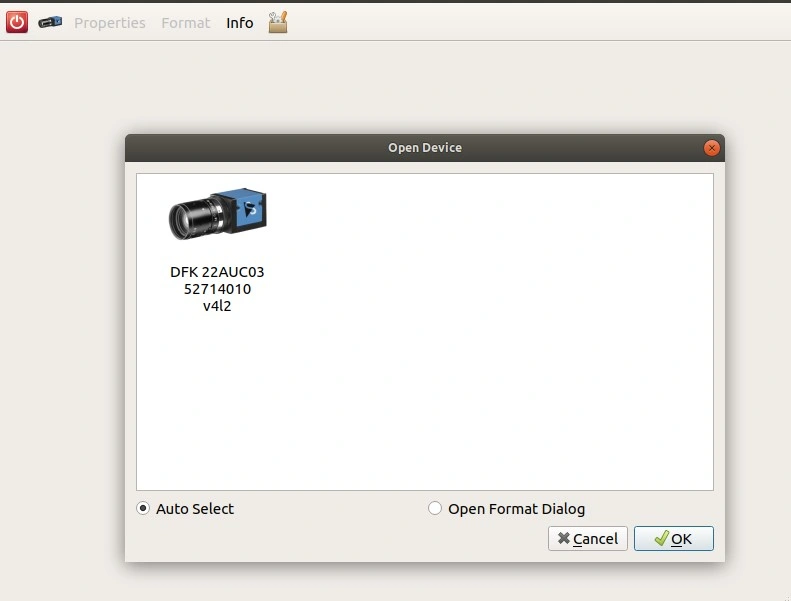Open the Properties menu item
The image size is (791, 601).
pyautogui.click(x=110, y=23)
